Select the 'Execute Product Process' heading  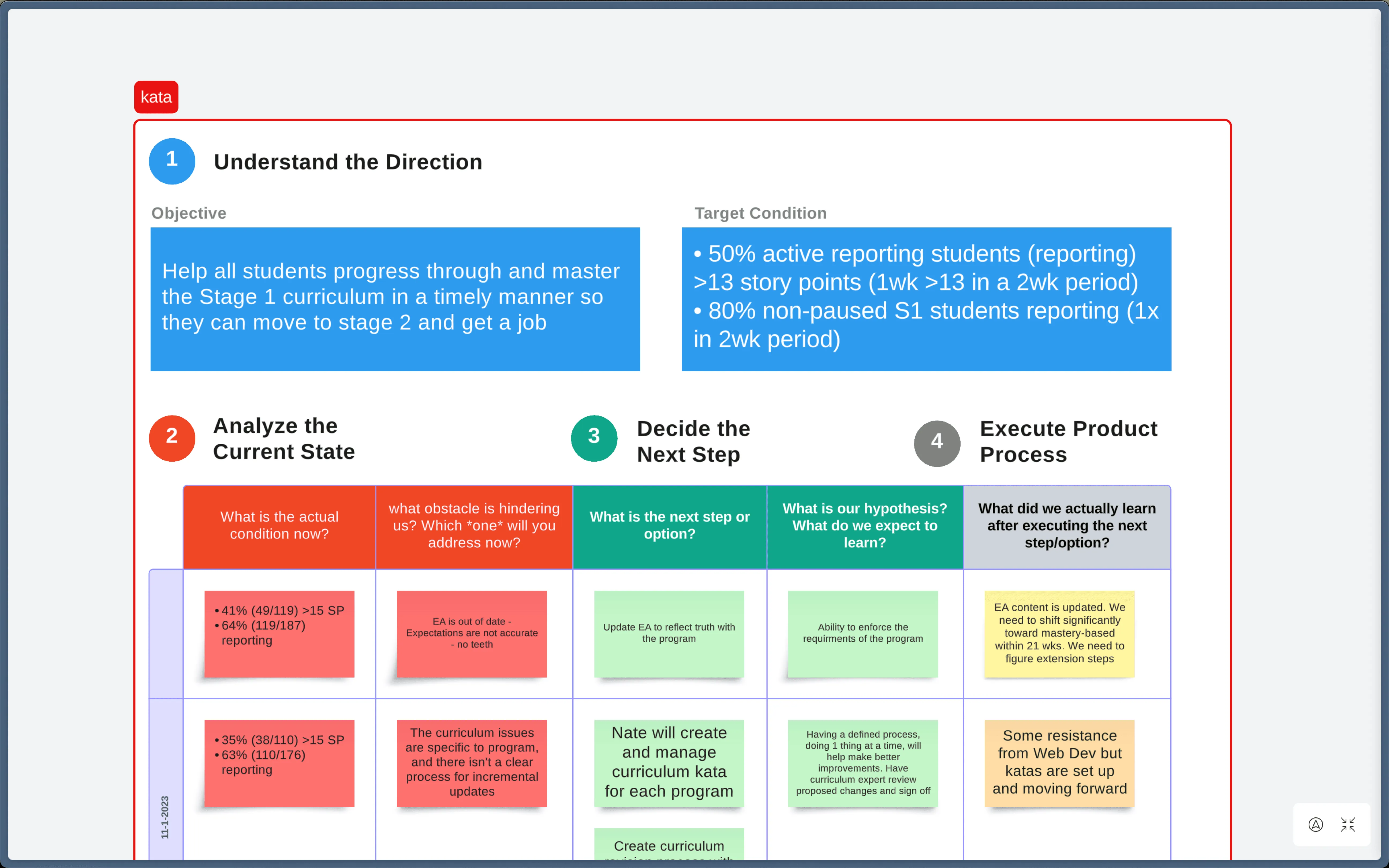coord(1068,441)
